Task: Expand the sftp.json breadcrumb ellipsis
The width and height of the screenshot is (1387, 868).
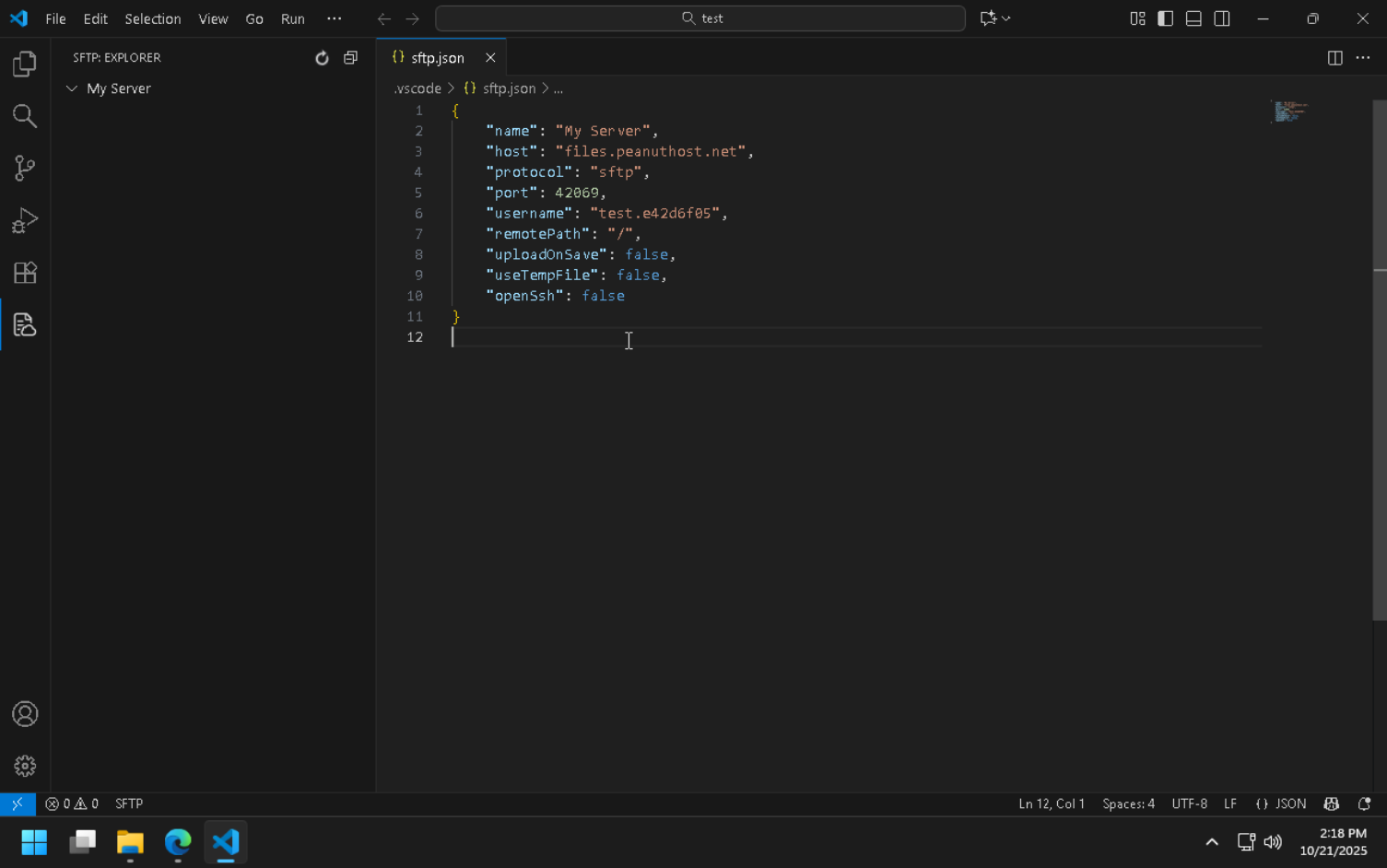Action: click(558, 88)
